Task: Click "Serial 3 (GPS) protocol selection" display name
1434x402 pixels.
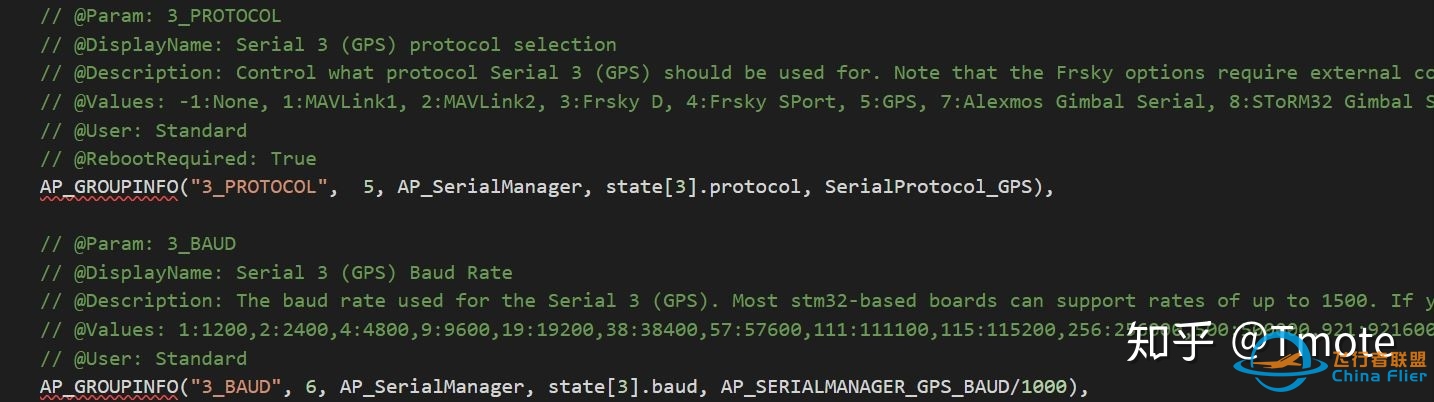Action: (426, 45)
